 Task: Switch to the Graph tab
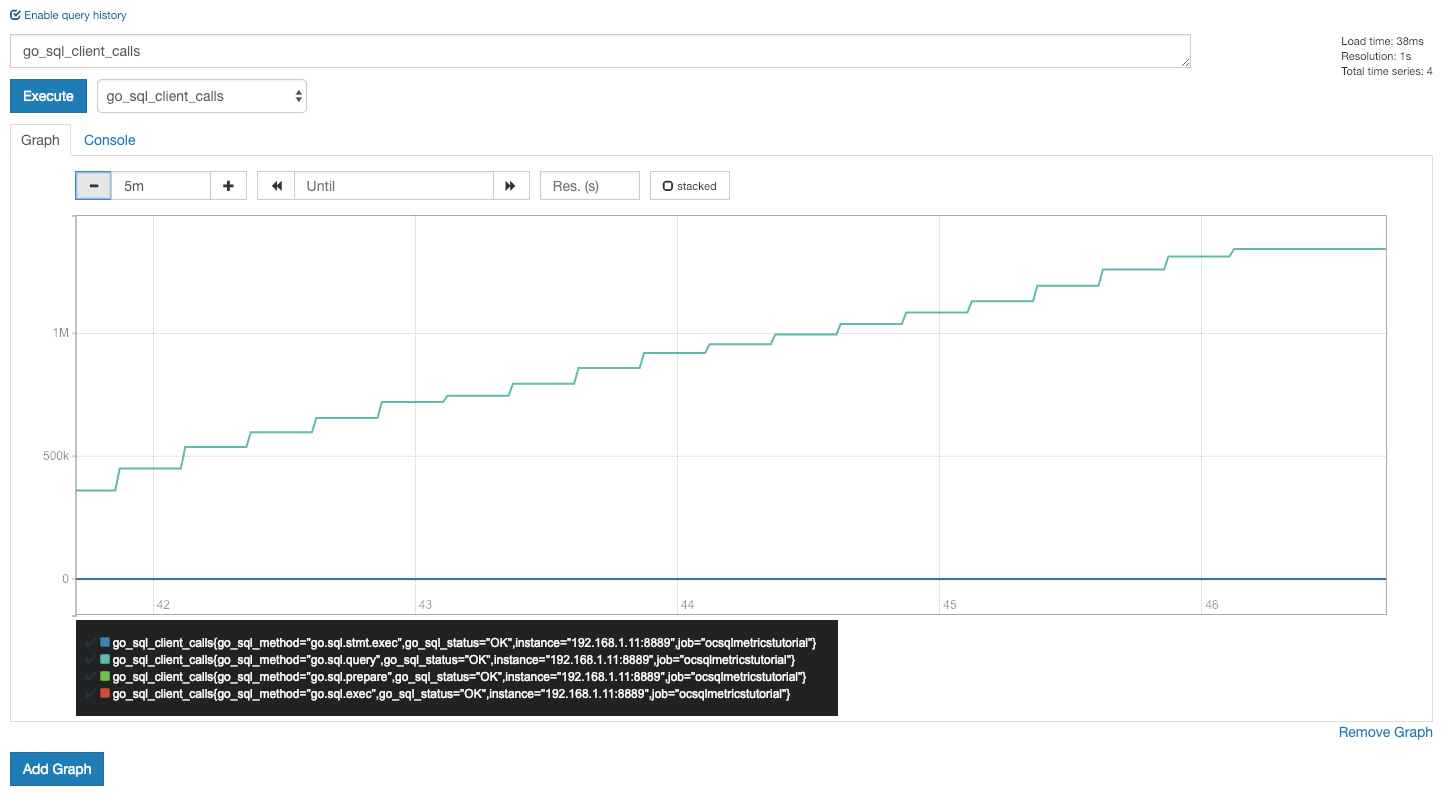[40, 140]
